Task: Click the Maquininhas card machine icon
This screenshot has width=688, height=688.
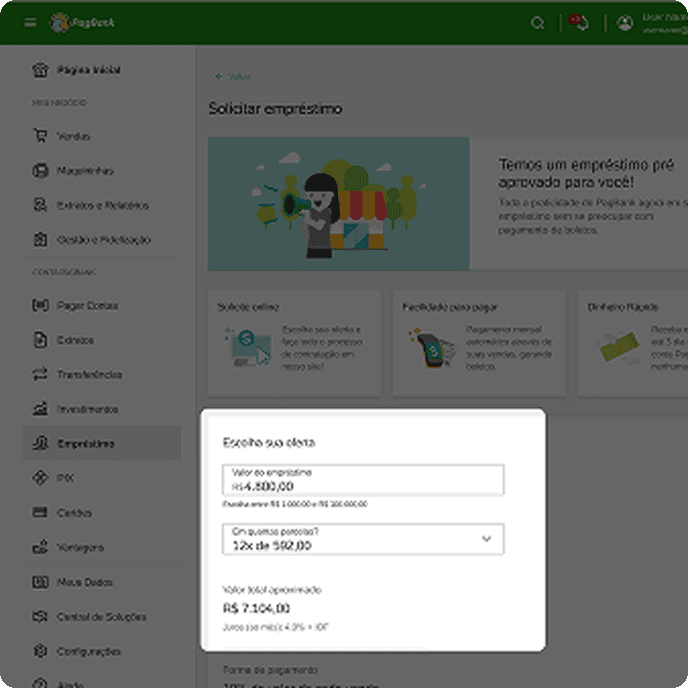Action: pyautogui.click(x=40, y=170)
